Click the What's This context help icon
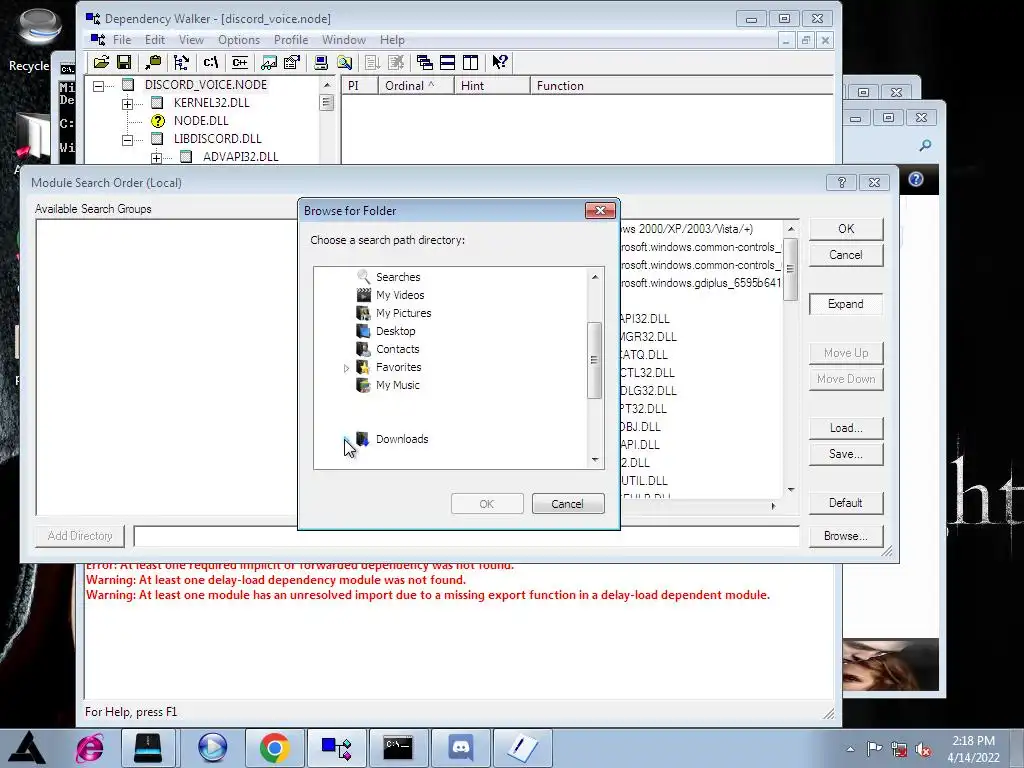Image resolution: width=1024 pixels, height=768 pixels. pyautogui.click(x=500, y=63)
